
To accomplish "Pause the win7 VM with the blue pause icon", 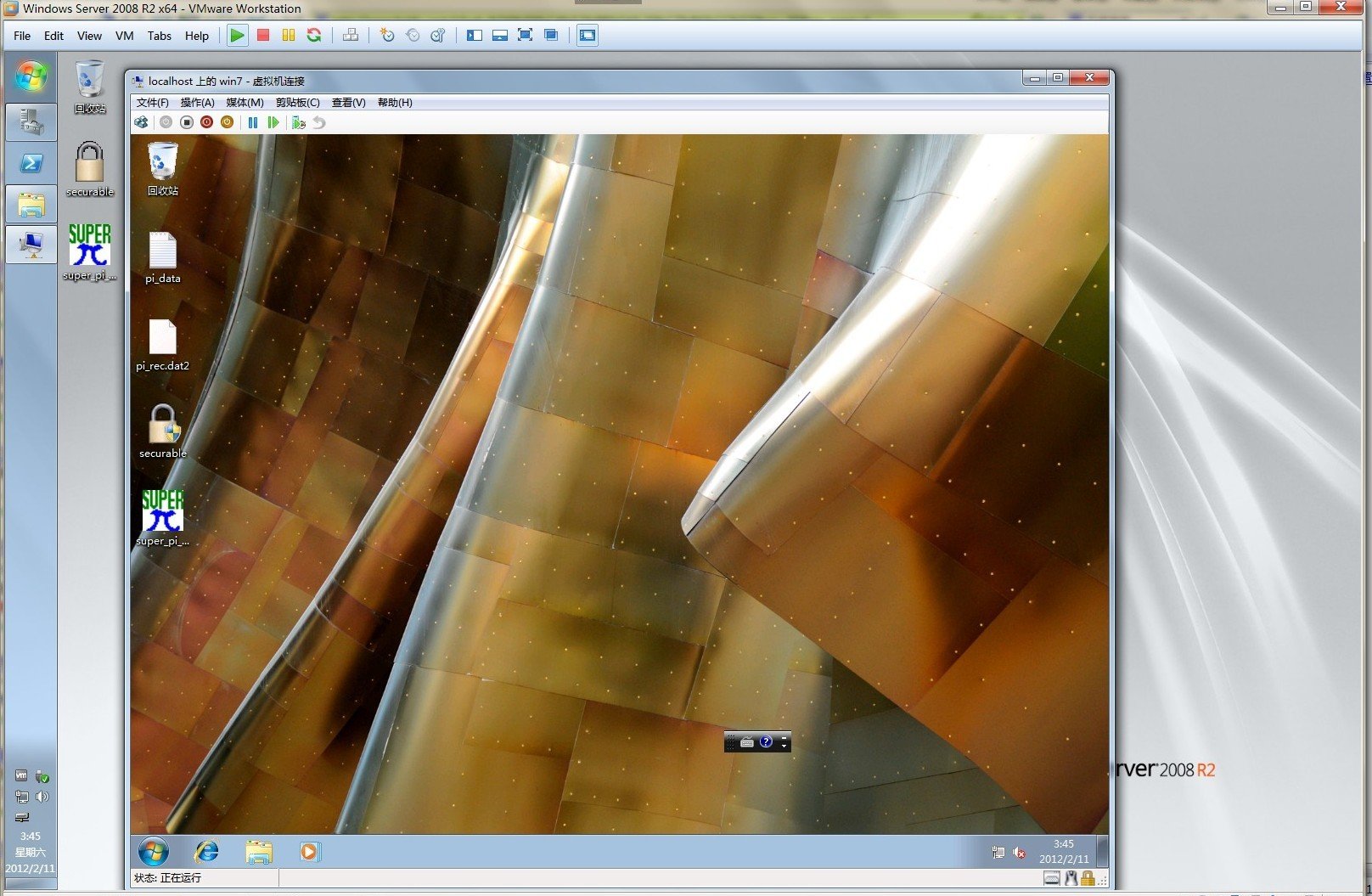I will pos(253,122).
